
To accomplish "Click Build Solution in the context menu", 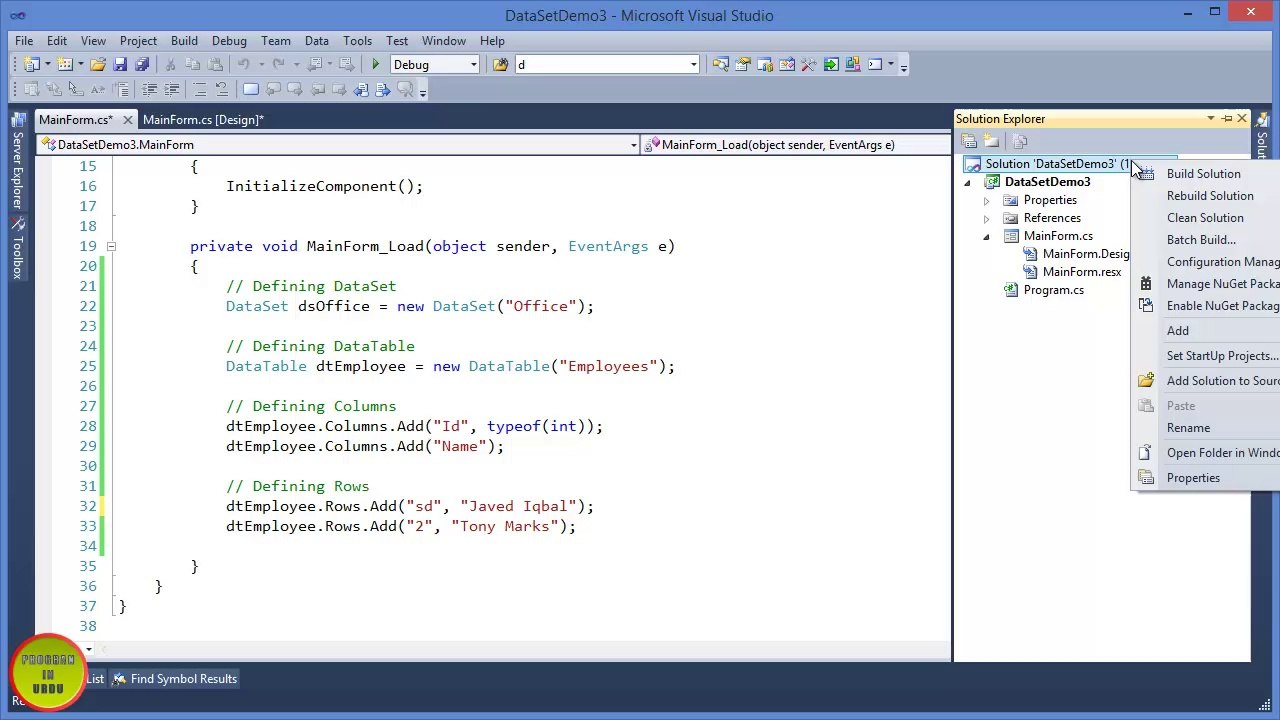I will 1203,174.
